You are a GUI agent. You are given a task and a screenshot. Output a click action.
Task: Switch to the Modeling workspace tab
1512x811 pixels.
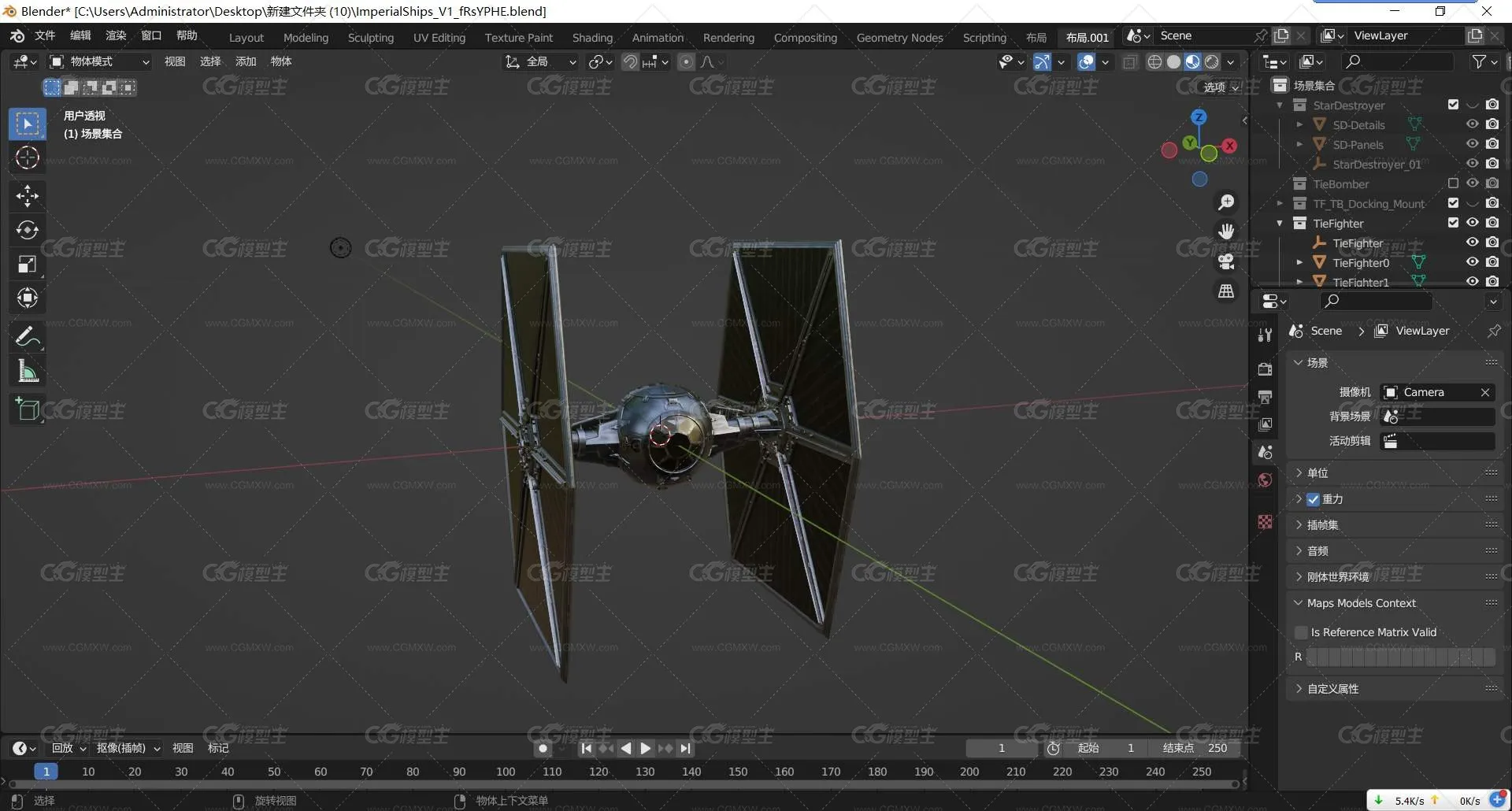pyautogui.click(x=306, y=38)
